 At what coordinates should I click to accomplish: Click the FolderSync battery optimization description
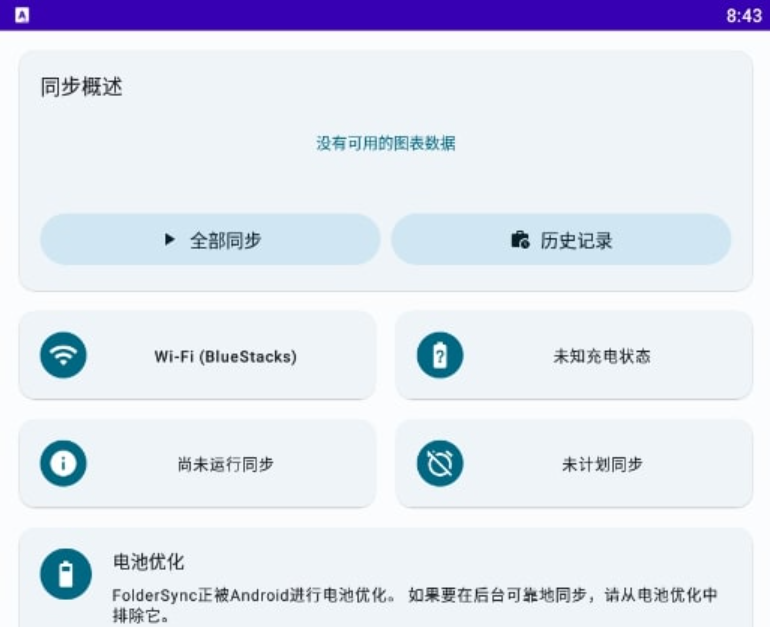[x=414, y=605]
